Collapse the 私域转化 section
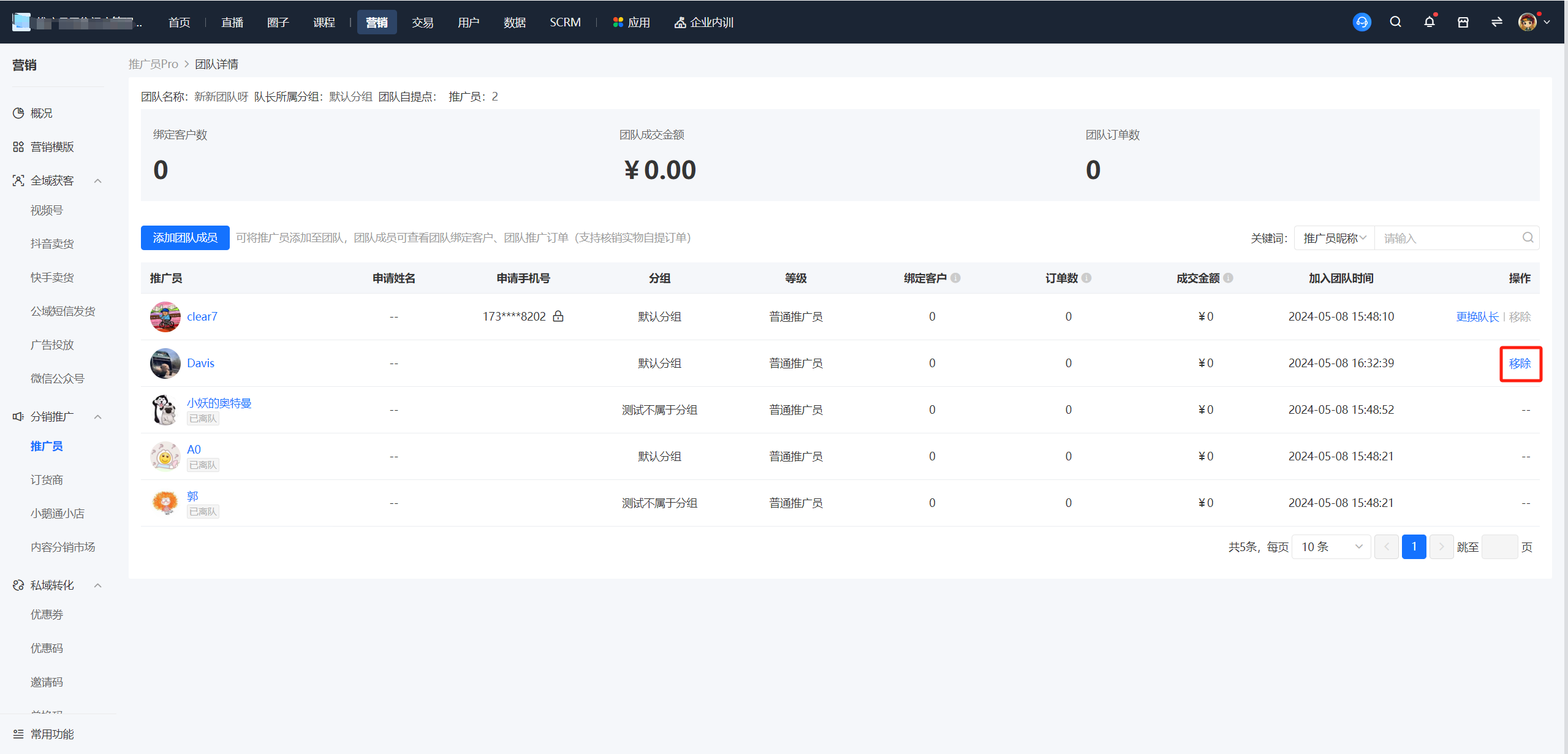The height and width of the screenshot is (754, 1568). [x=97, y=585]
